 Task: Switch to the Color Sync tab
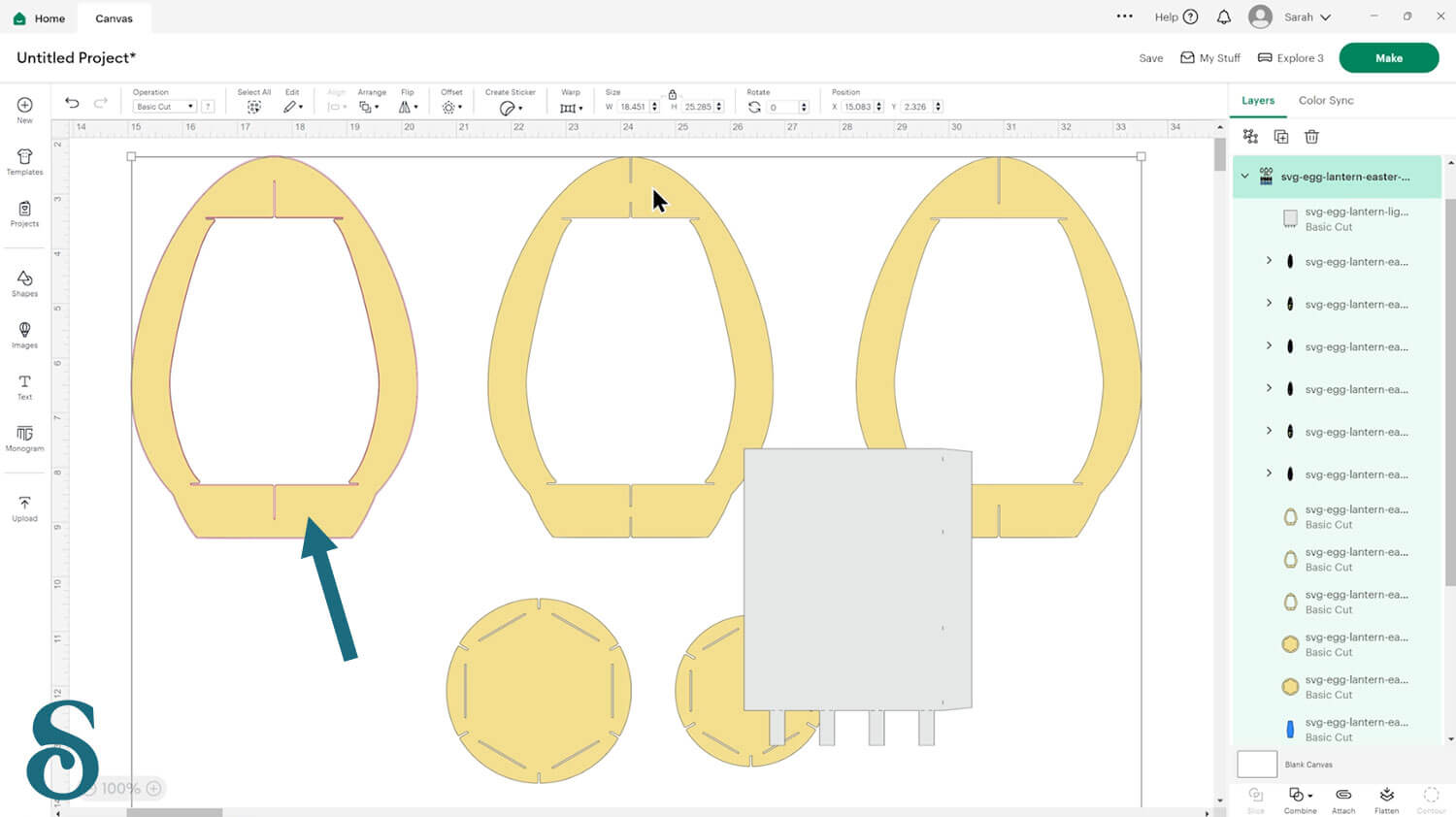click(x=1326, y=100)
